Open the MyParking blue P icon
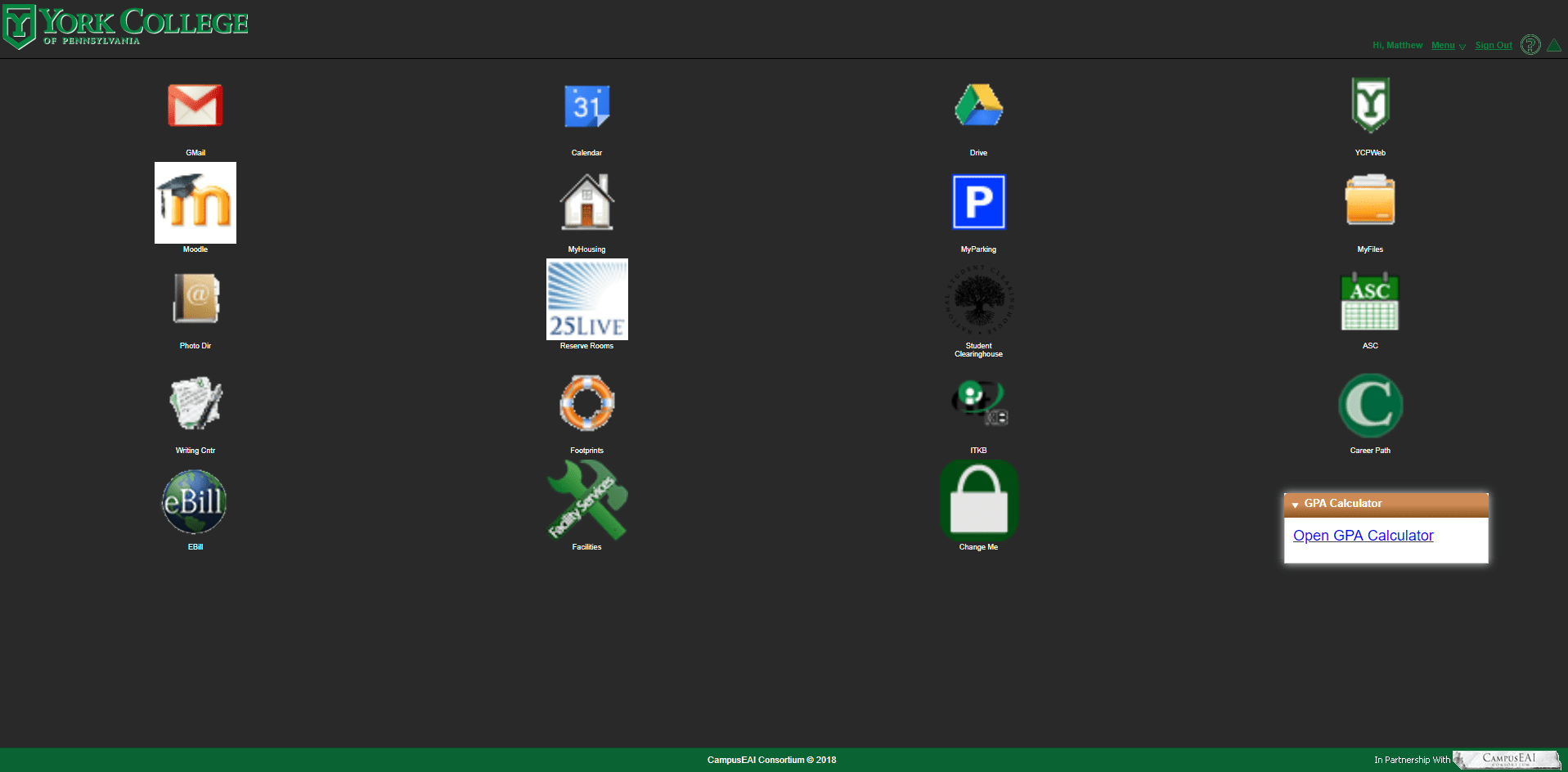The height and width of the screenshot is (772, 1568). (x=978, y=202)
